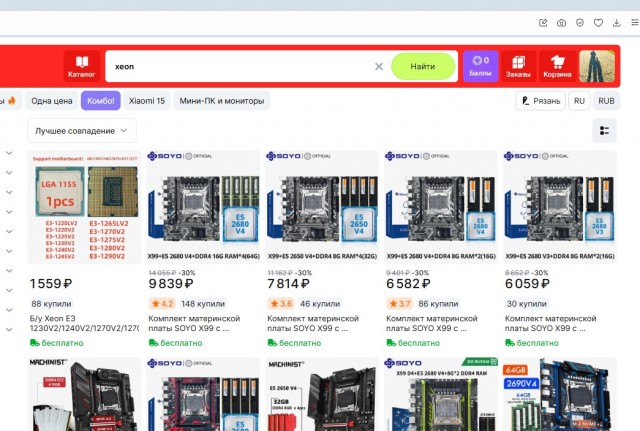Expand the fifth sidebar filter chevron
640x431 pixels.
9,231
